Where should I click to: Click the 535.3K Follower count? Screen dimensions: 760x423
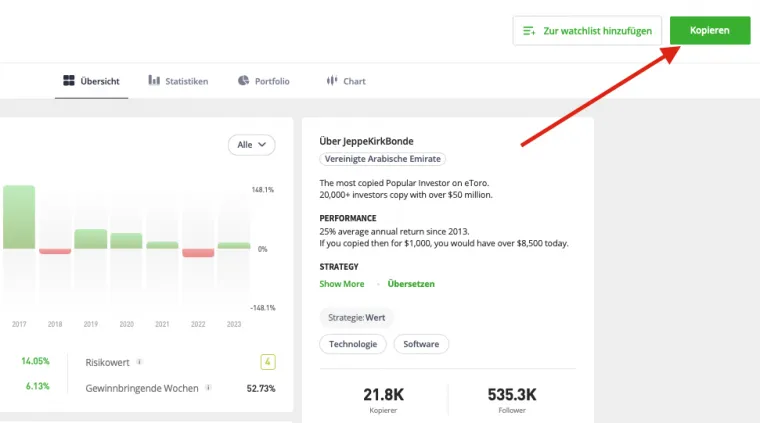(512, 395)
